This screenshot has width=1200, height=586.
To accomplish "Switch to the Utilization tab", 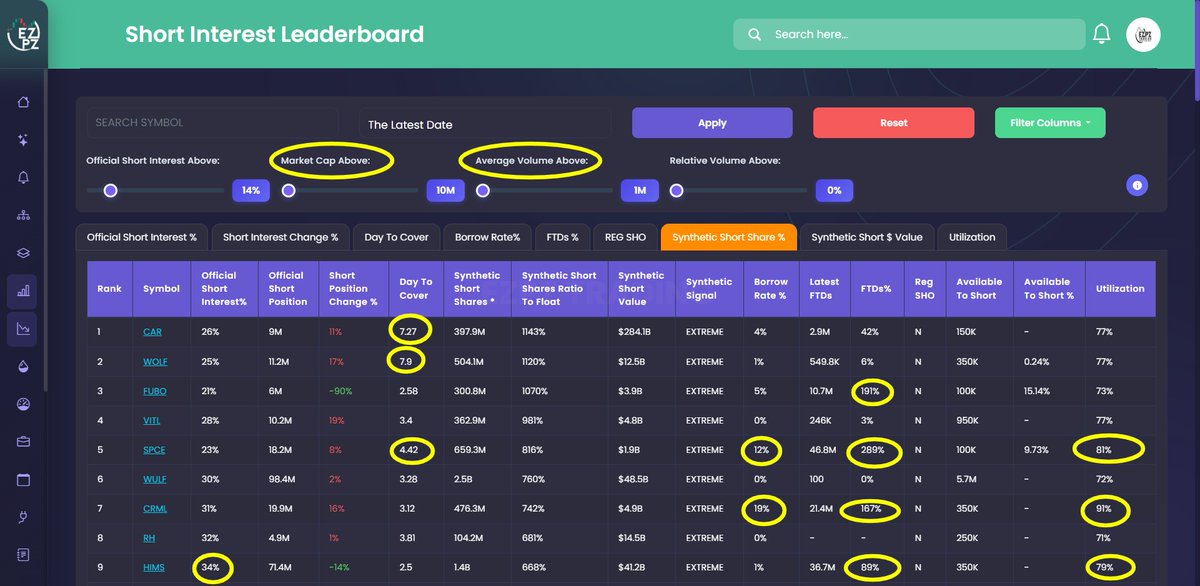I will pyautogui.click(x=972, y=237).
